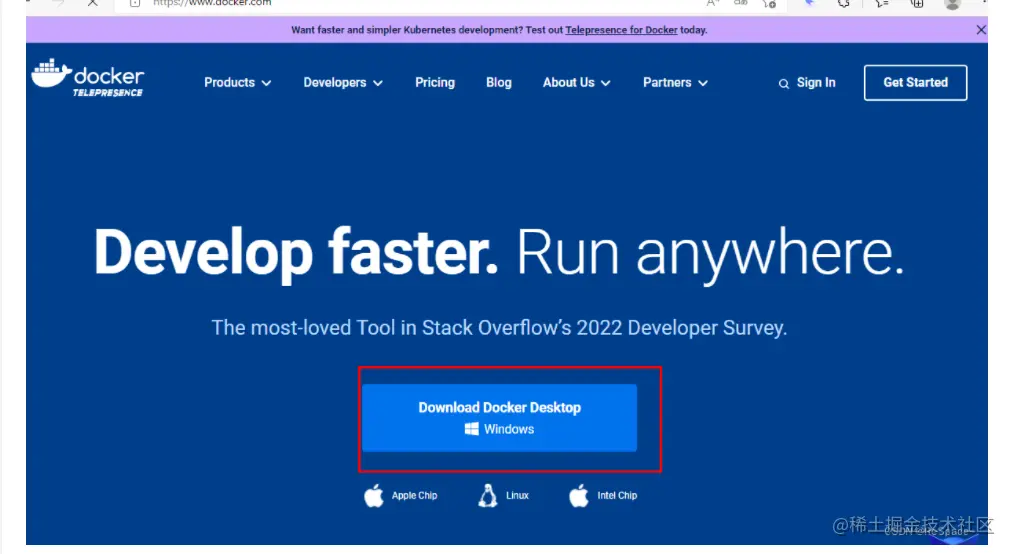
Task: Expand the Products menu
Action: (238, 83)
